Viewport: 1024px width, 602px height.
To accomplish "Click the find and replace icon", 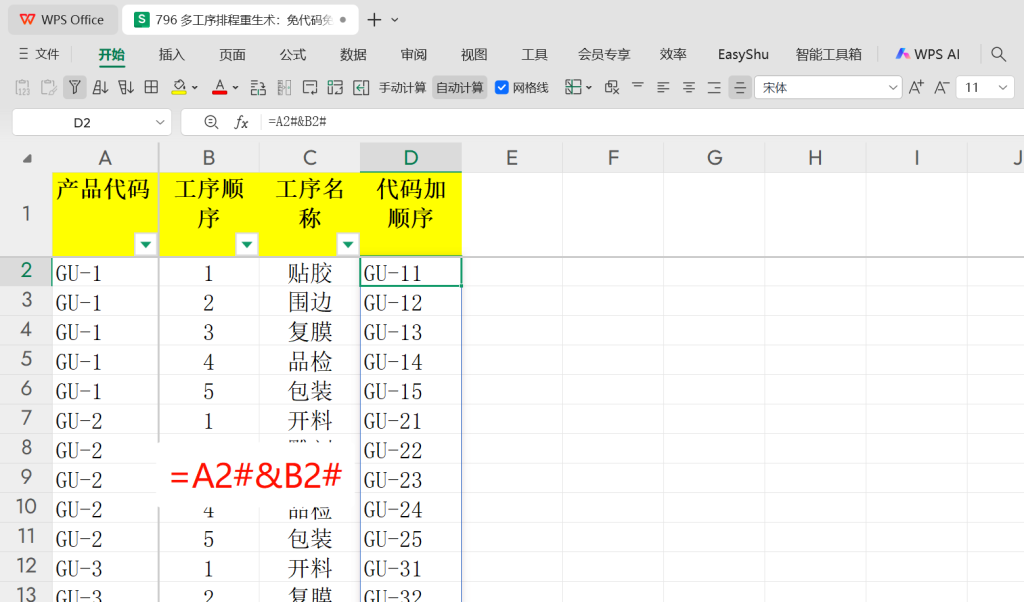I will tap(612, 87).
